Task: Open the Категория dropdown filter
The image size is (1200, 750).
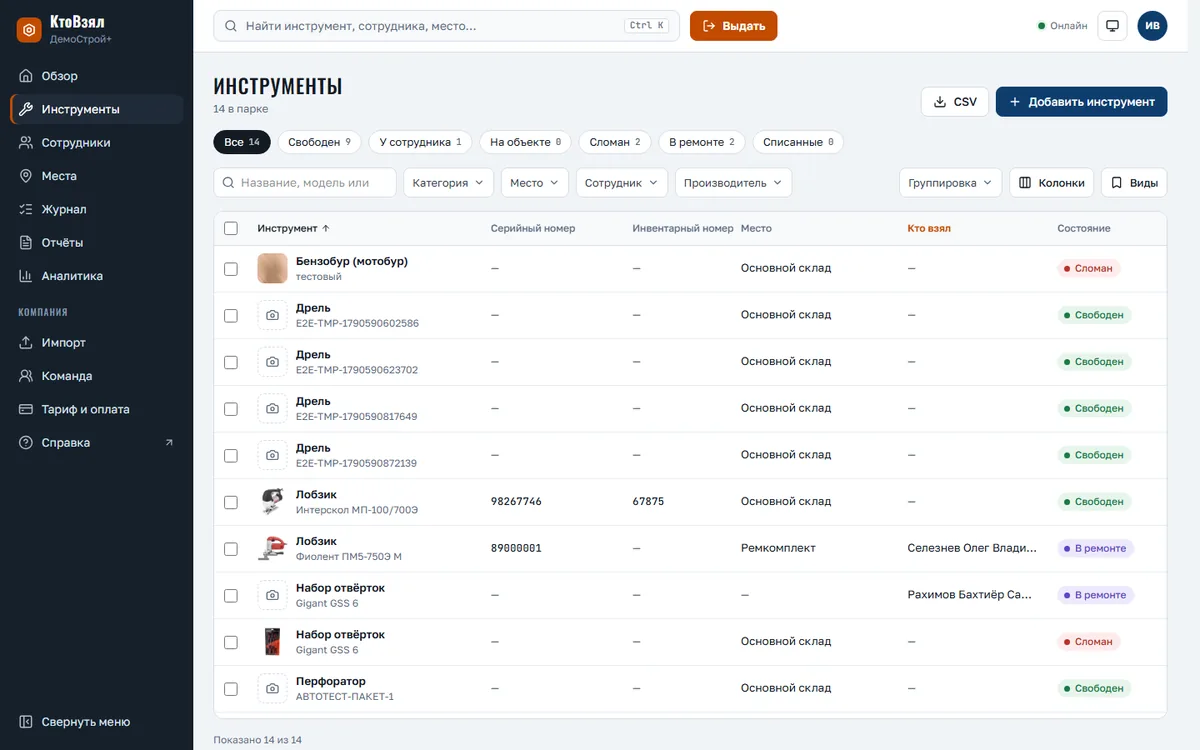Action: point(448,183)
